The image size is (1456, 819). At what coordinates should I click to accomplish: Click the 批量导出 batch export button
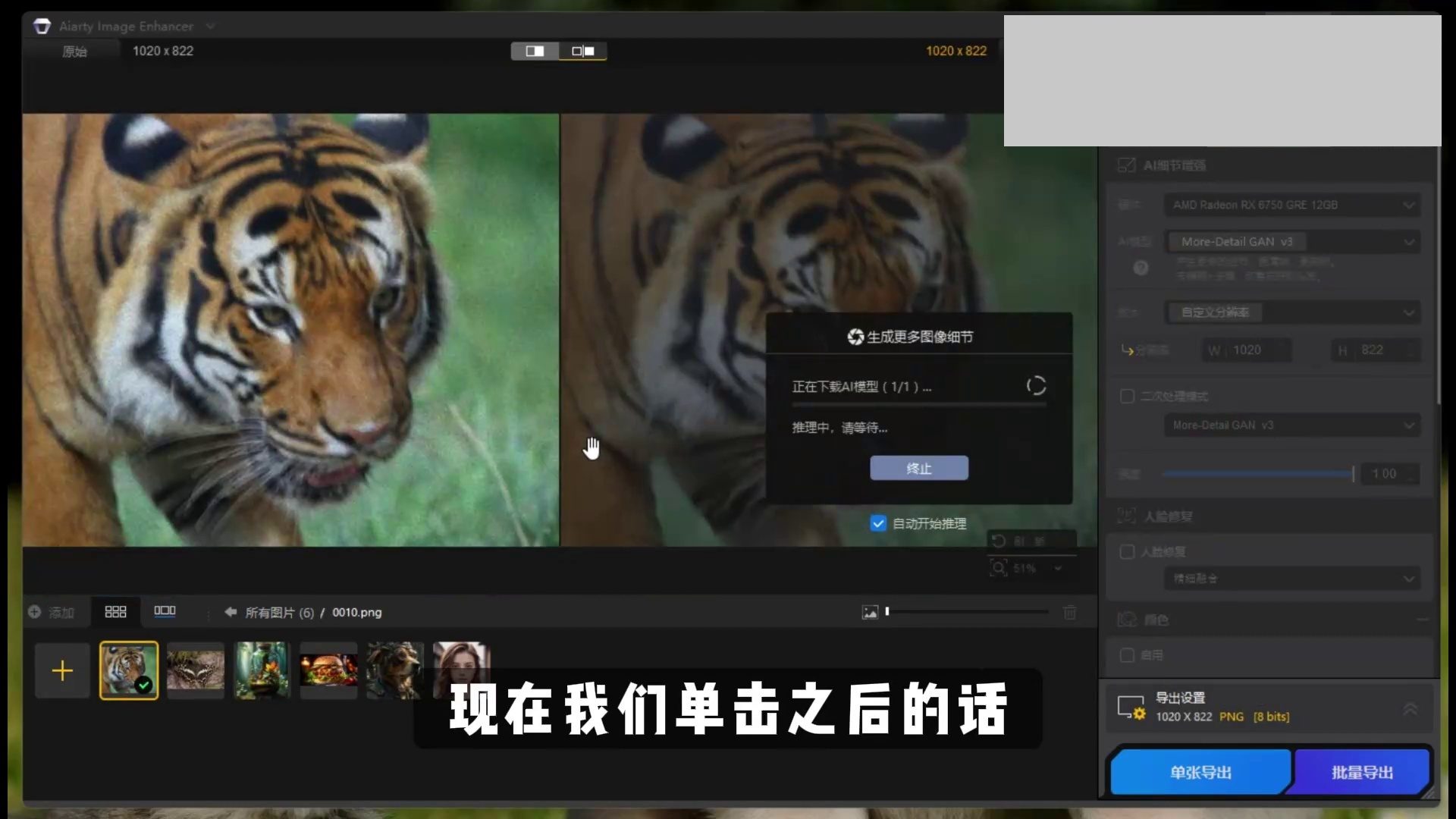click(1362, 772)
